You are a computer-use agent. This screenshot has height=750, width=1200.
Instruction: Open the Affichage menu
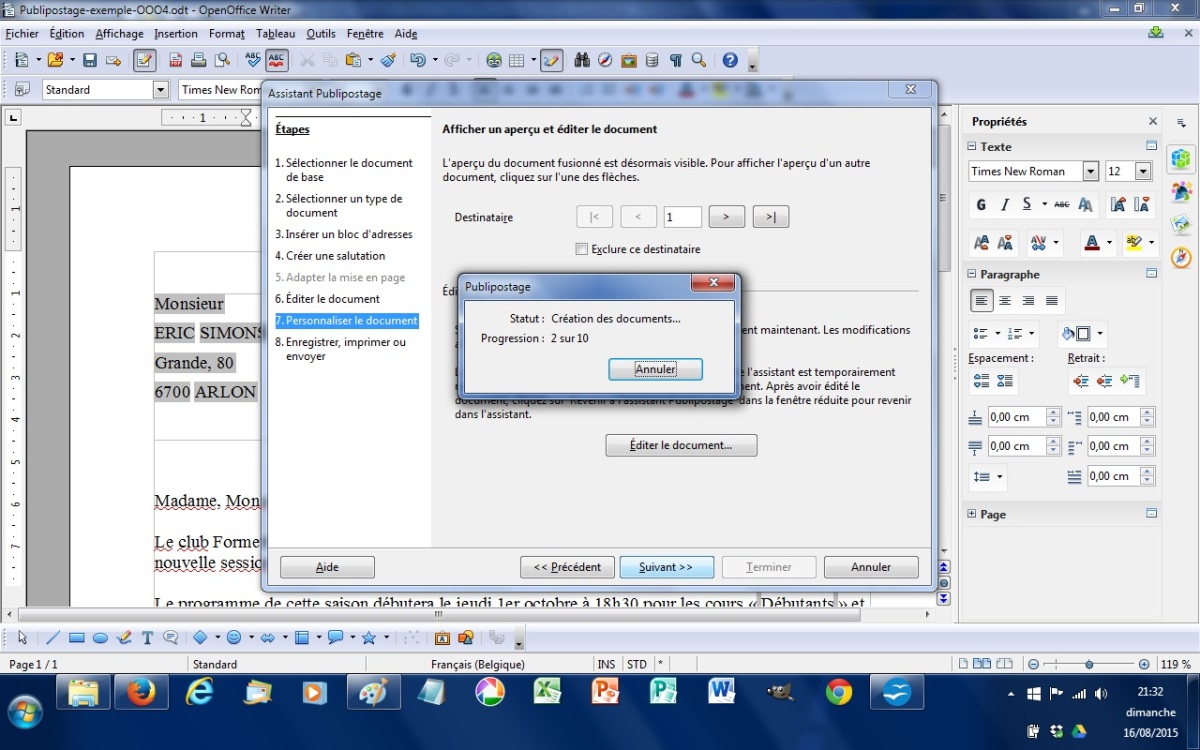119,34
